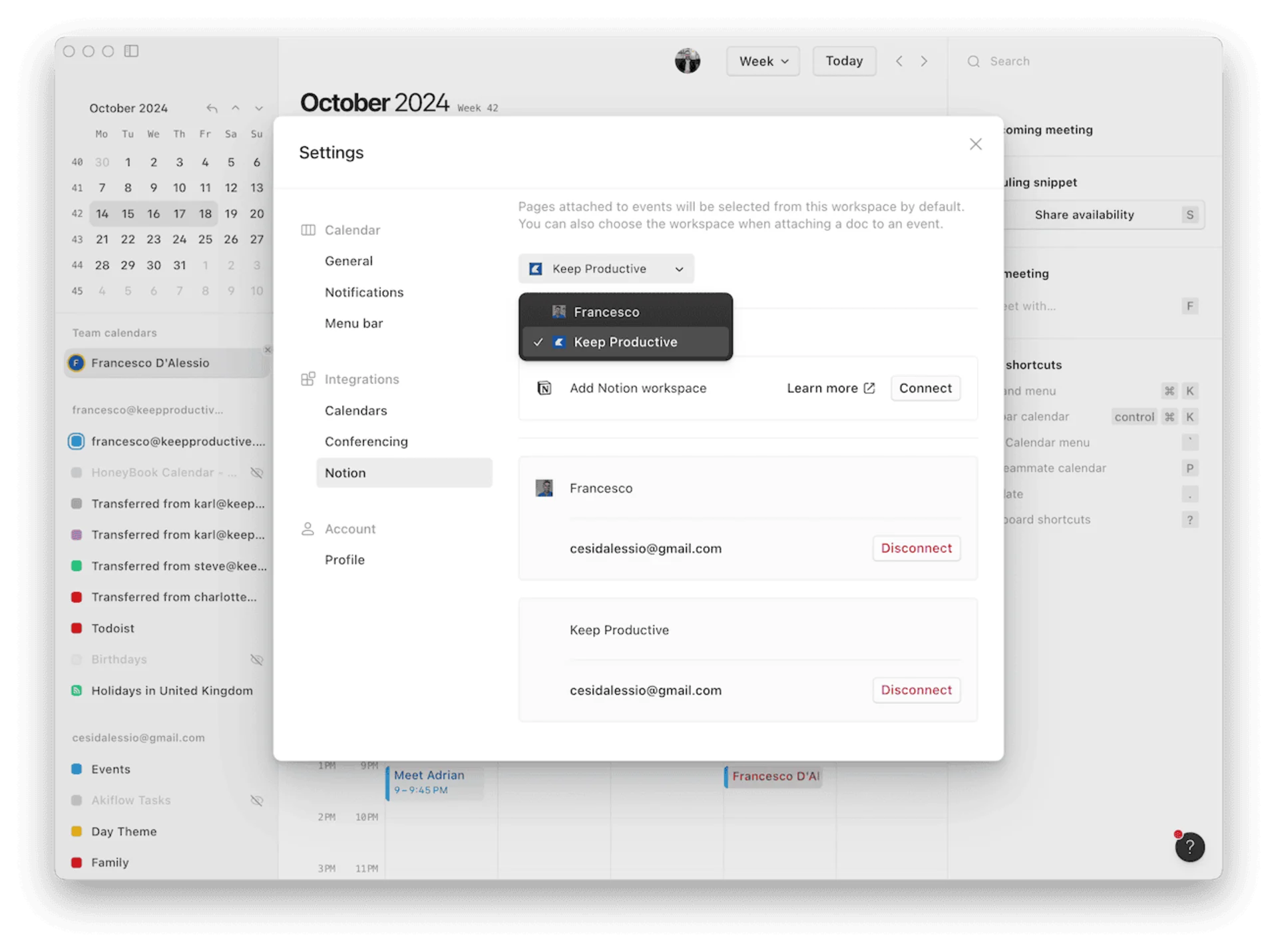Image resolution: width=1278 pixels, height=952 pixels.
Task: Open the help question mark button
Action: point(1189,847)
